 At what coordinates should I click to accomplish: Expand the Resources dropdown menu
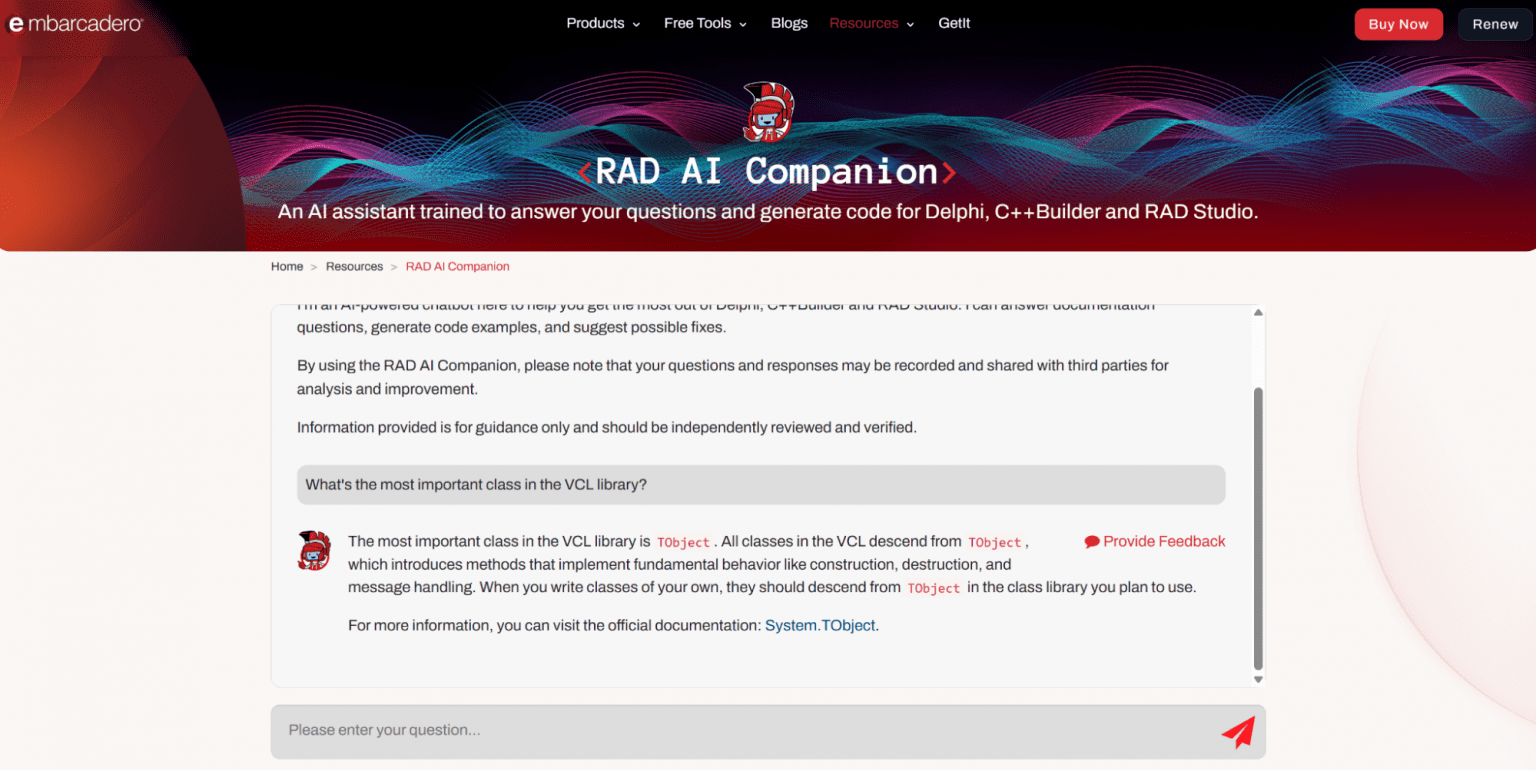[x=872, y=24]
